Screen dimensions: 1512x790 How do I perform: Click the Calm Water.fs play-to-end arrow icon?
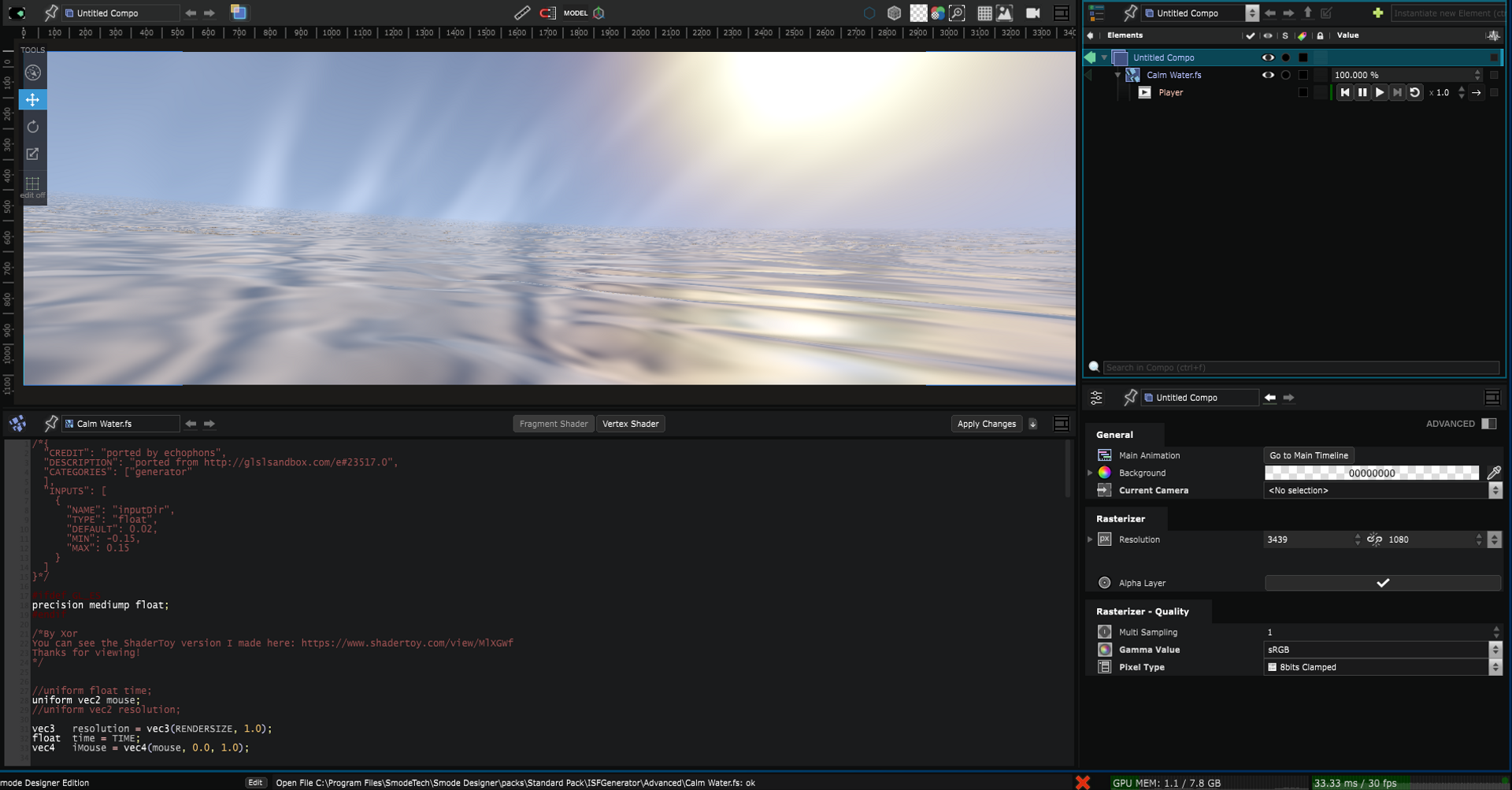(1477, 93)
